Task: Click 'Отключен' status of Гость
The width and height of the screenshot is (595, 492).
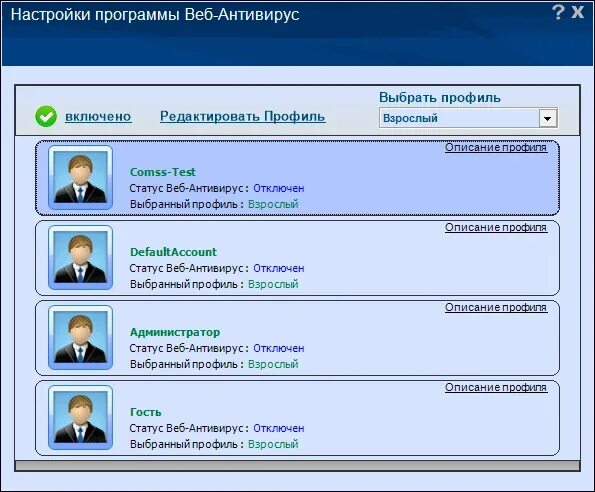Action: [279, 428]
